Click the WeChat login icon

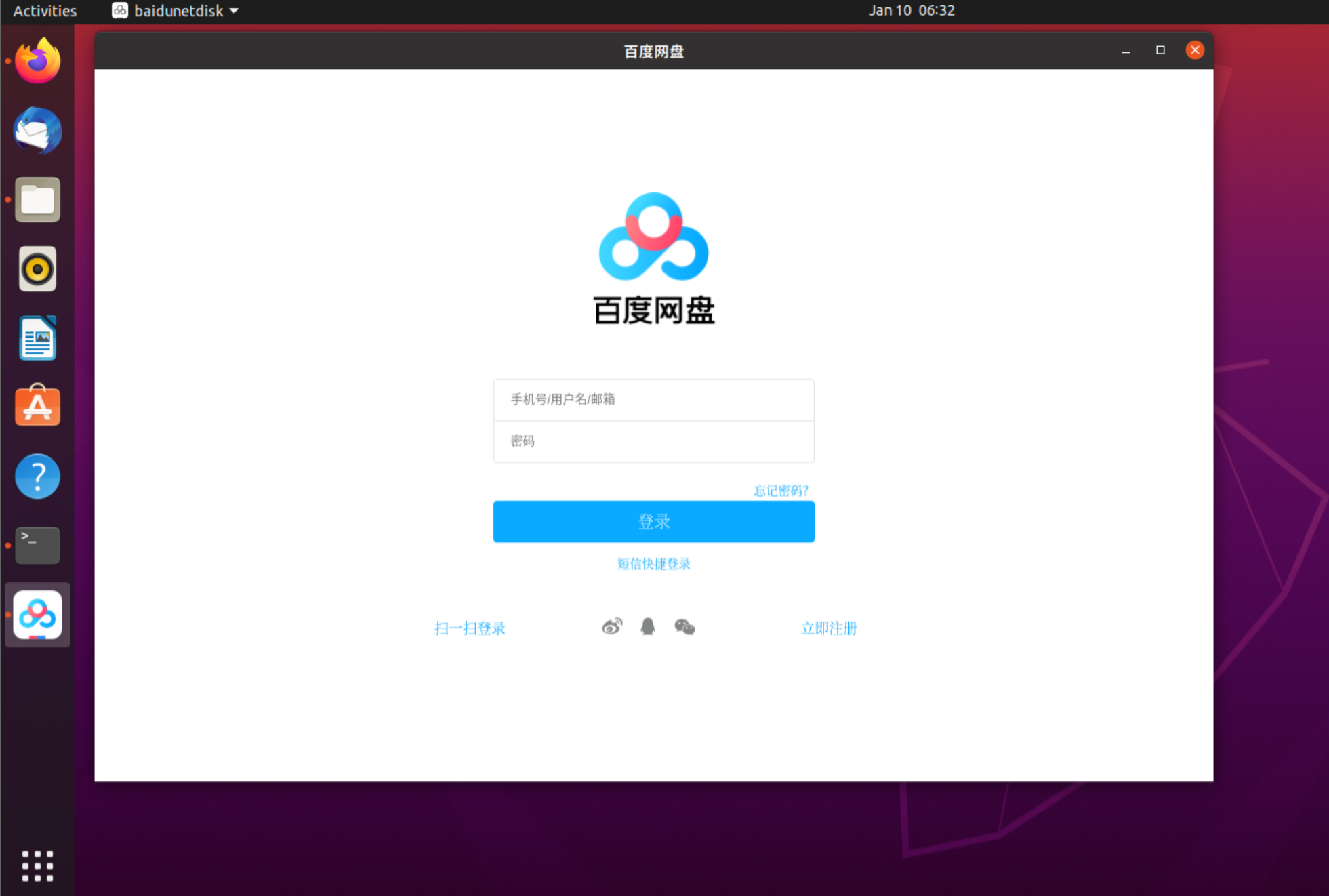click(x=684, y=627)
